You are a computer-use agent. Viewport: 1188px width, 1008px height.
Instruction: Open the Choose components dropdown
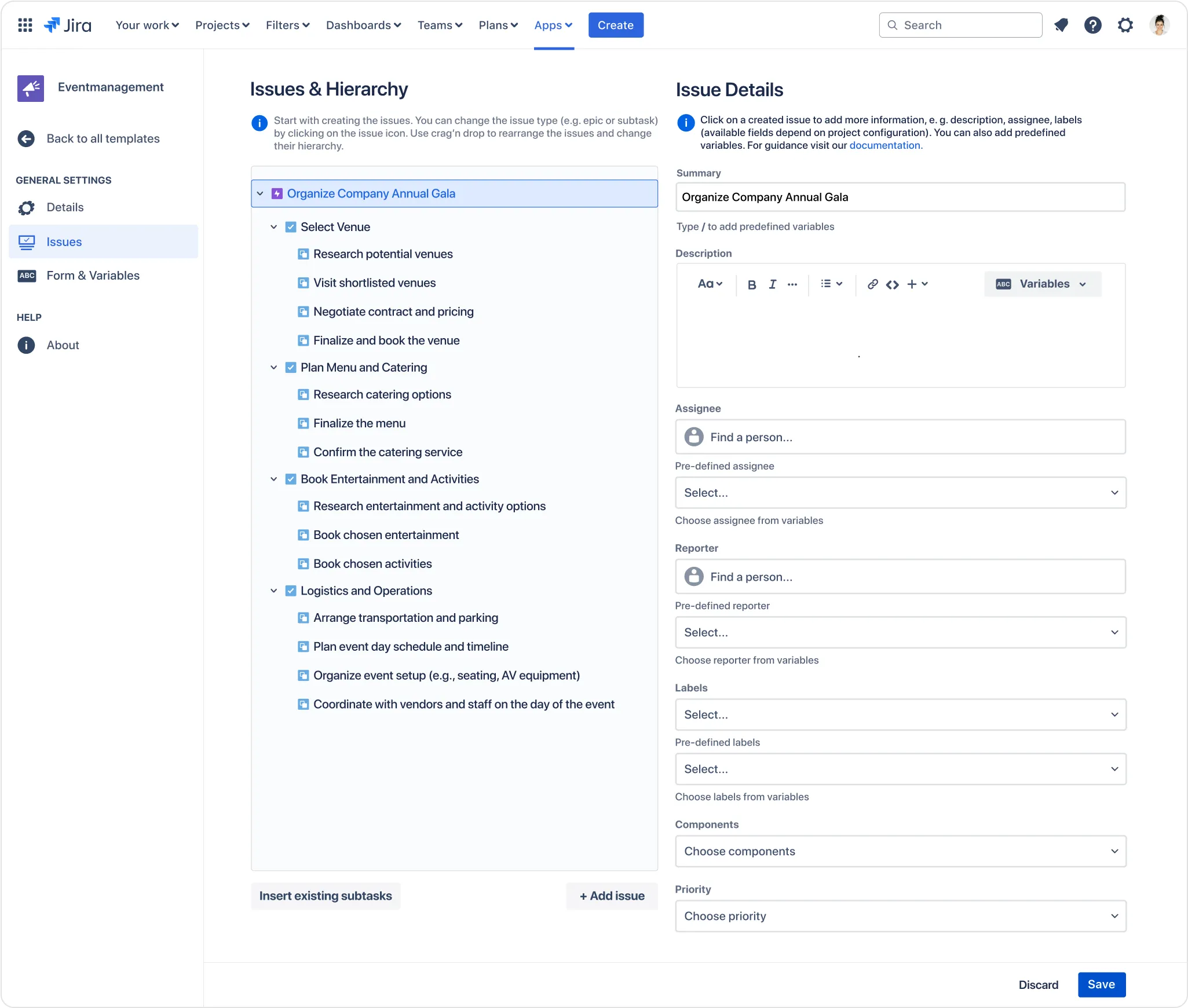click(x=901, y=851)
